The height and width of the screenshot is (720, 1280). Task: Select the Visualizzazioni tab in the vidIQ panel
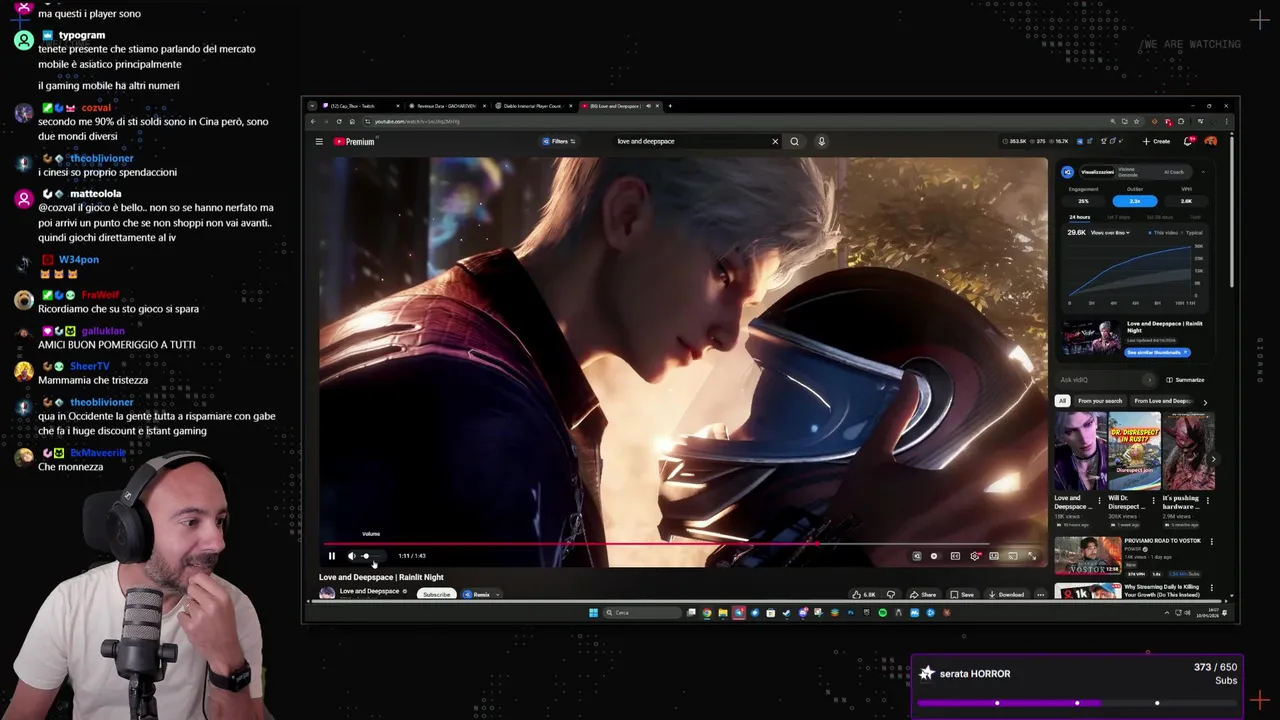tap(1098, 172)
